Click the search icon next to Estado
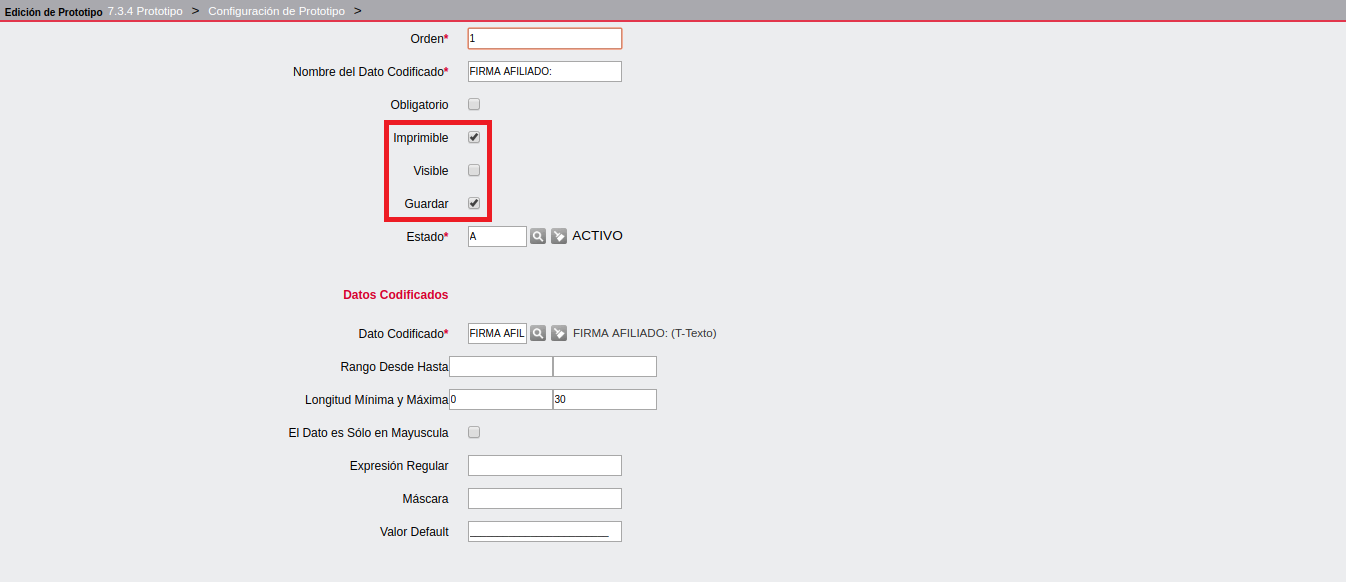 [x=538, y=236]
